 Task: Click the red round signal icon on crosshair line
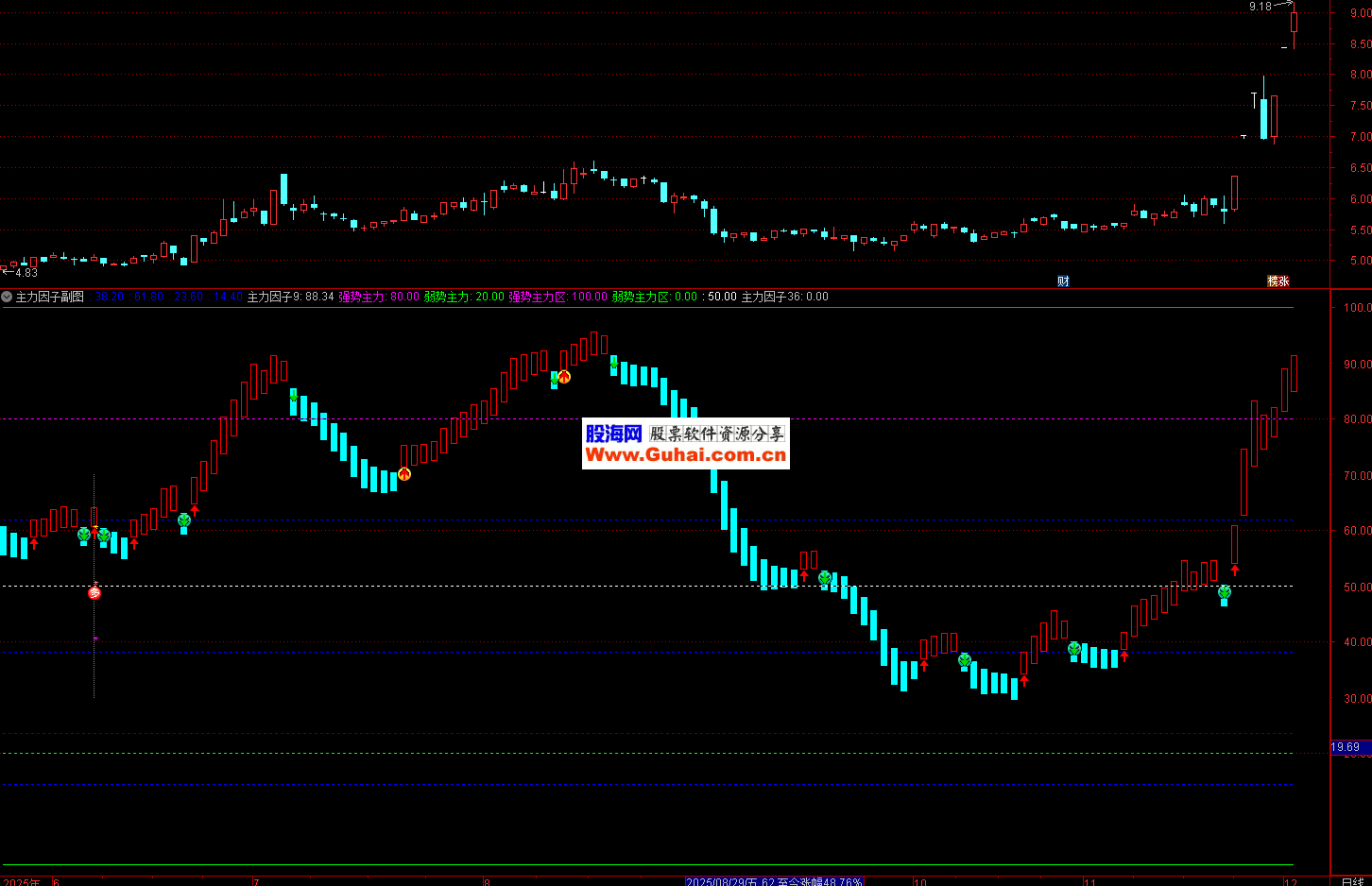[x=94, y=592]
